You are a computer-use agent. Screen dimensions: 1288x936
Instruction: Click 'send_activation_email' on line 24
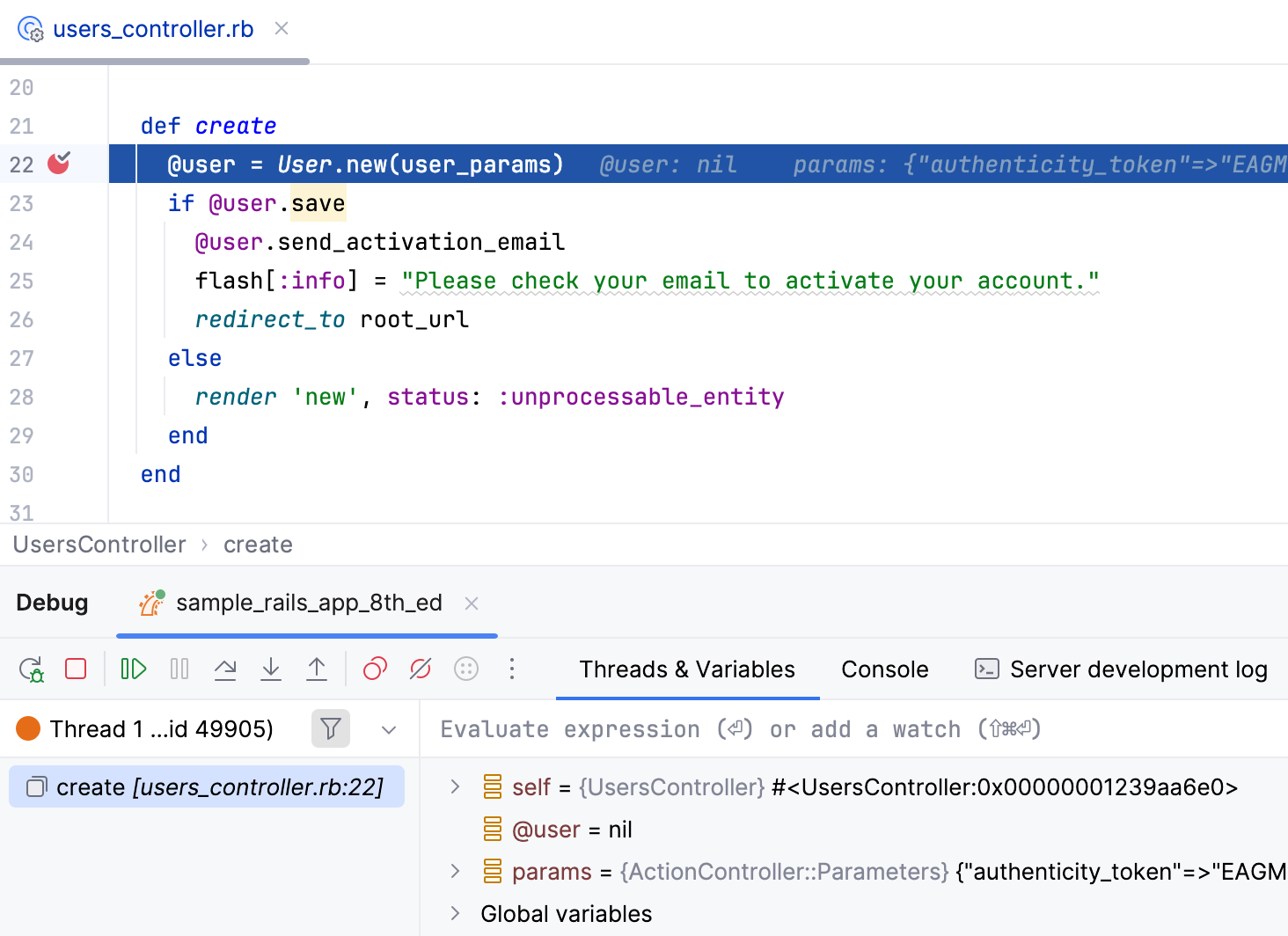pyautogui.click(x=421, y=242)
